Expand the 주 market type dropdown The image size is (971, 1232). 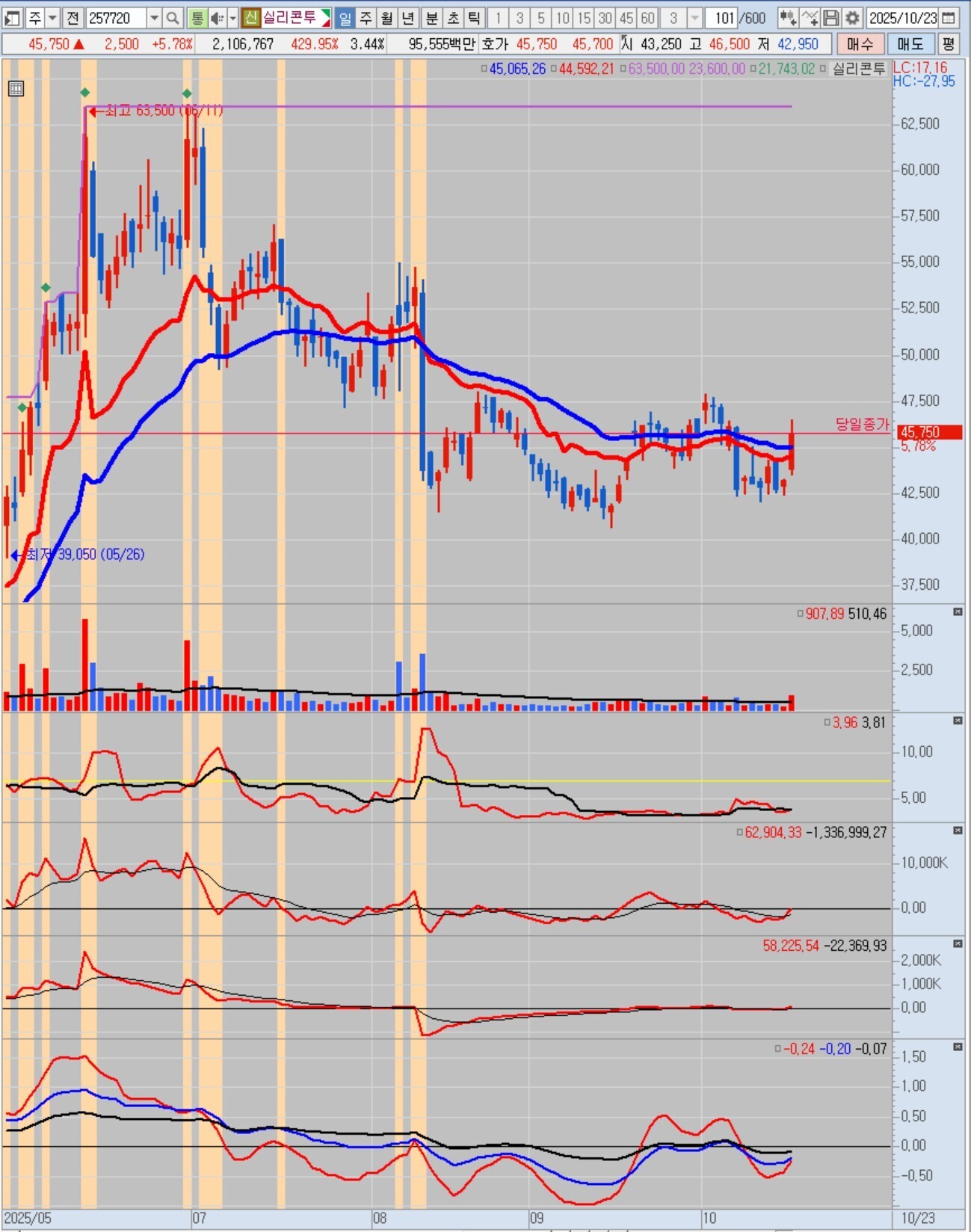(53, 17)
